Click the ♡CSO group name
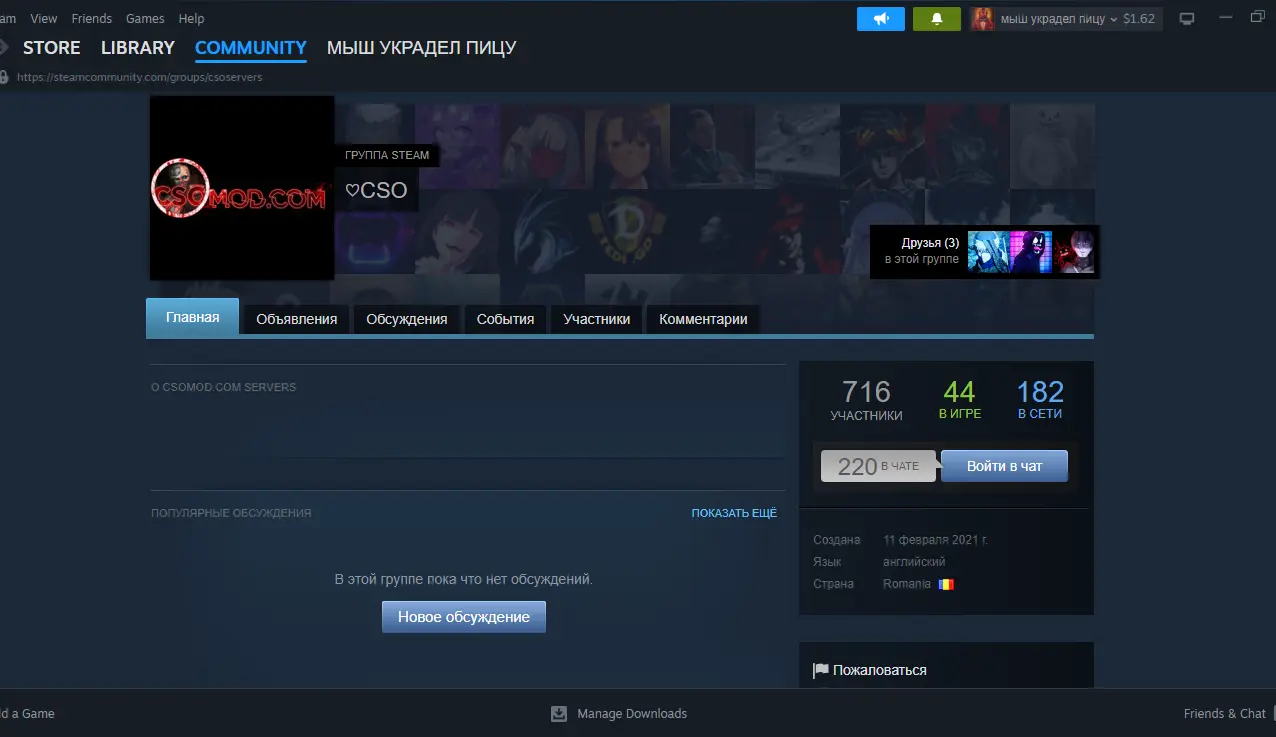Viewport: 1276px width, 737px height. coord(376,190)
